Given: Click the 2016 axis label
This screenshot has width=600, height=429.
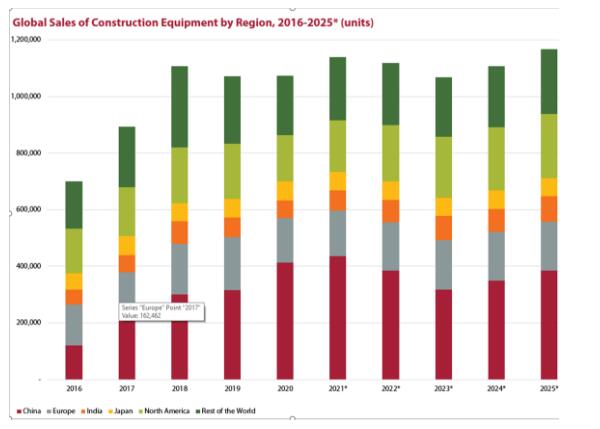Looking at the screenshot, I should click(x=74, y=388).
